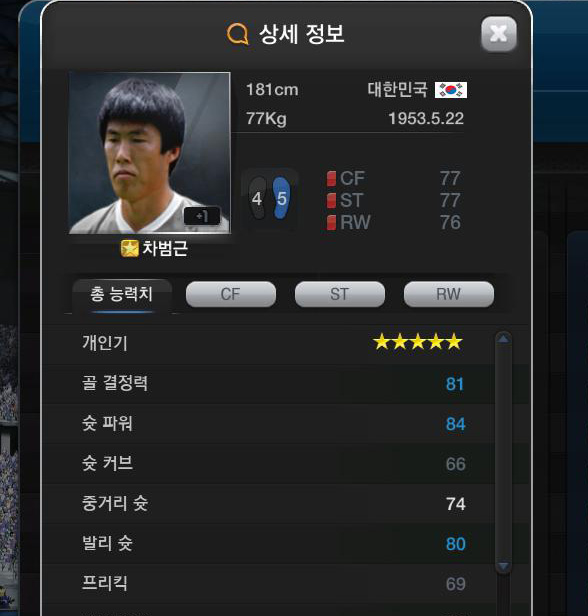Click the blue right foot rating 5 icon
This screenshot has height=616, width=588.
pos(281,198)
